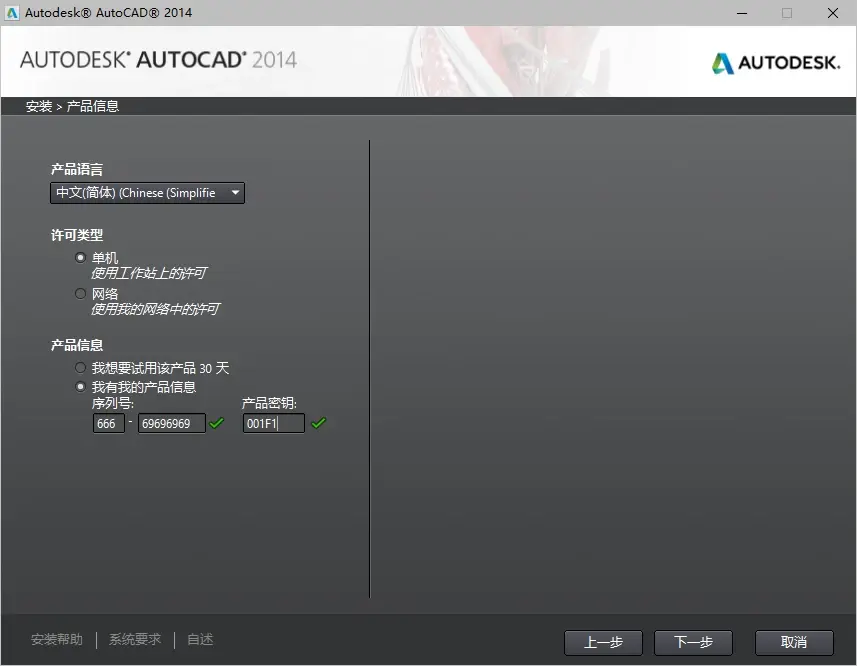Click the 产品语言 heading
Screen dimensions: 857x666
click(77, 169)
